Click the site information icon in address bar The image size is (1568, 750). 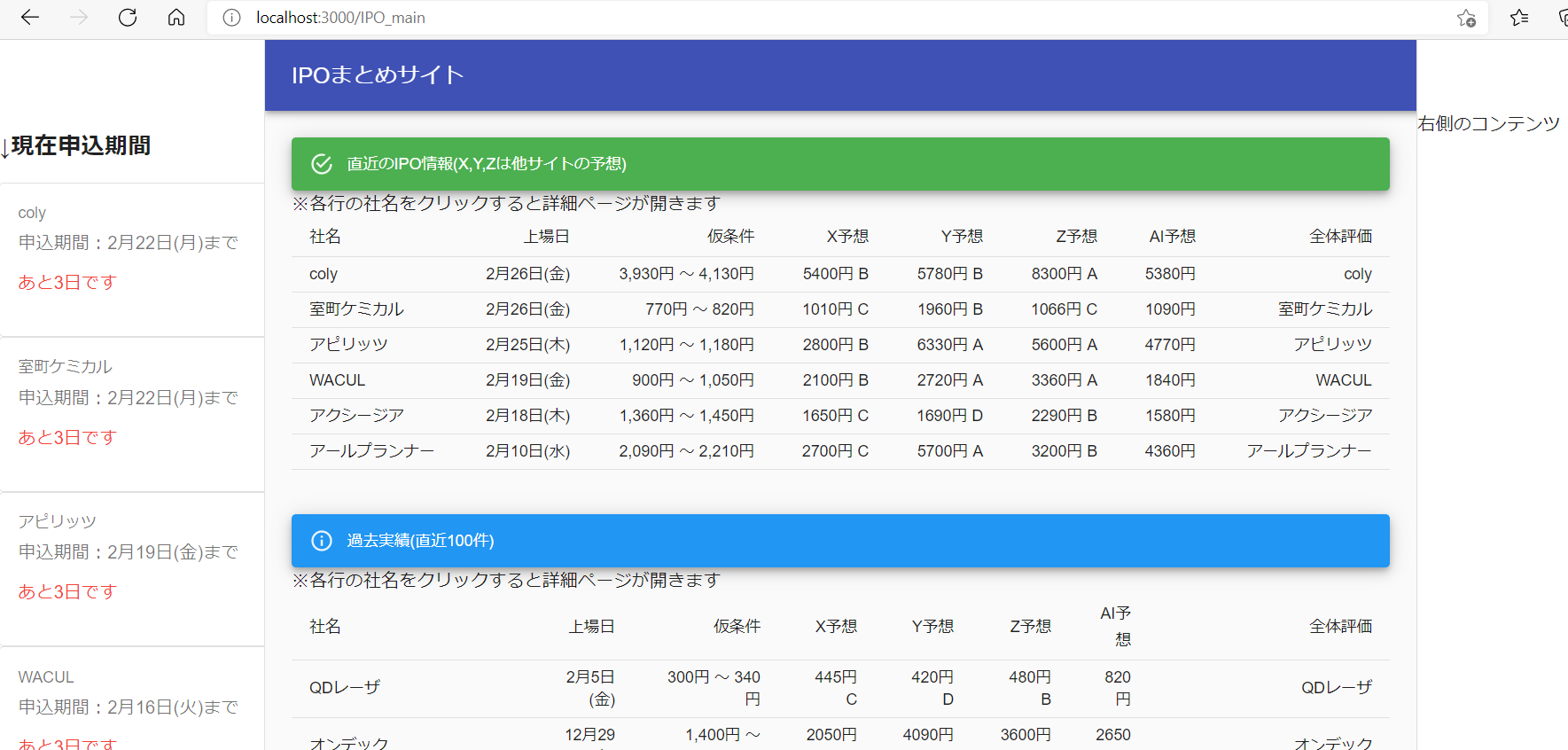231,18
